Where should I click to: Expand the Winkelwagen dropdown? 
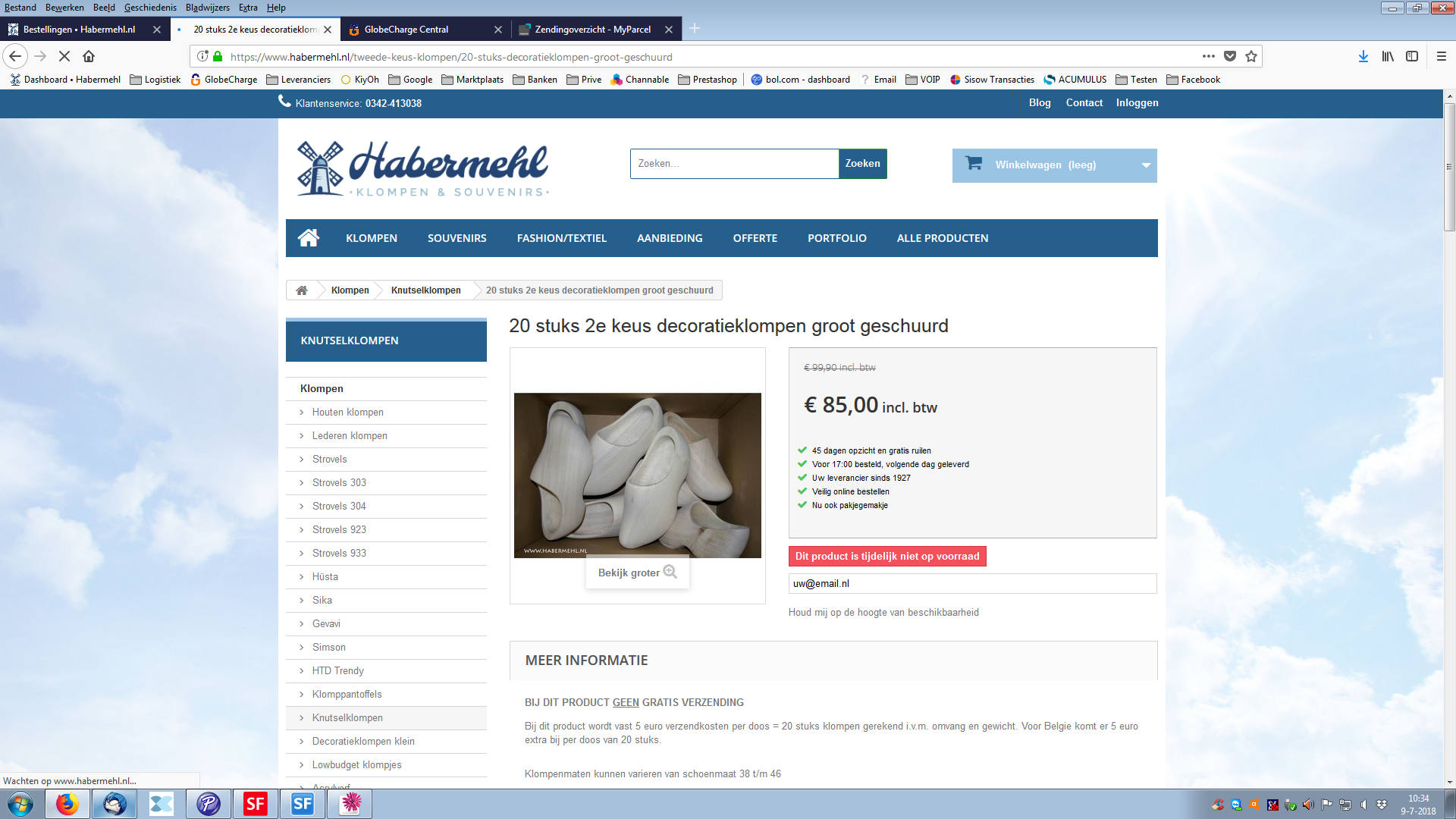[1146, 165]
